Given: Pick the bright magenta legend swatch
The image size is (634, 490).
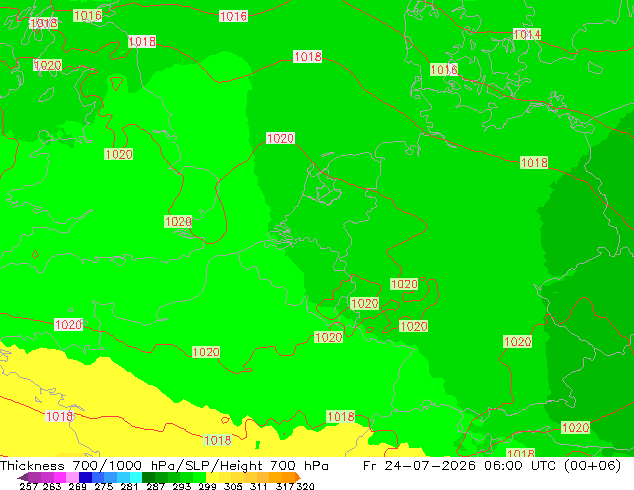Looking at the screenshot, I should click(x=60, y=477).
